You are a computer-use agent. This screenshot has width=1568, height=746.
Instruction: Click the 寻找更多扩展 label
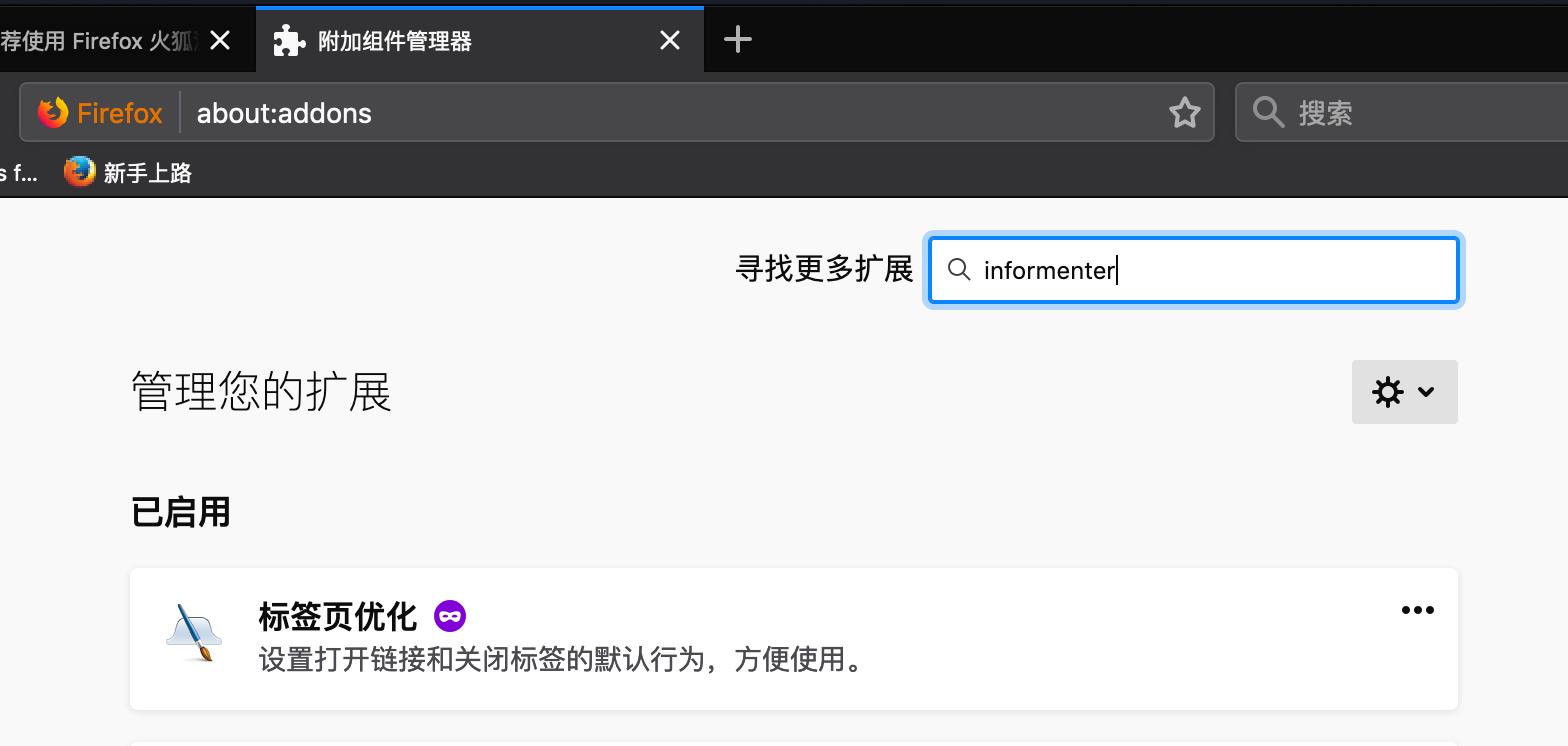point(825,269)
